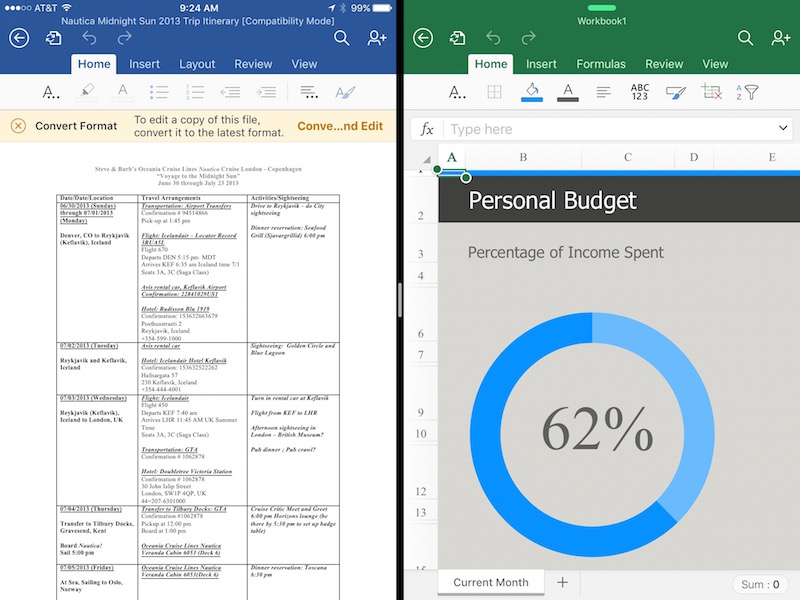This screenshot has width=800, height=600.
Task: Tap the 62% donut chart
Action: (x=592, y=434)
